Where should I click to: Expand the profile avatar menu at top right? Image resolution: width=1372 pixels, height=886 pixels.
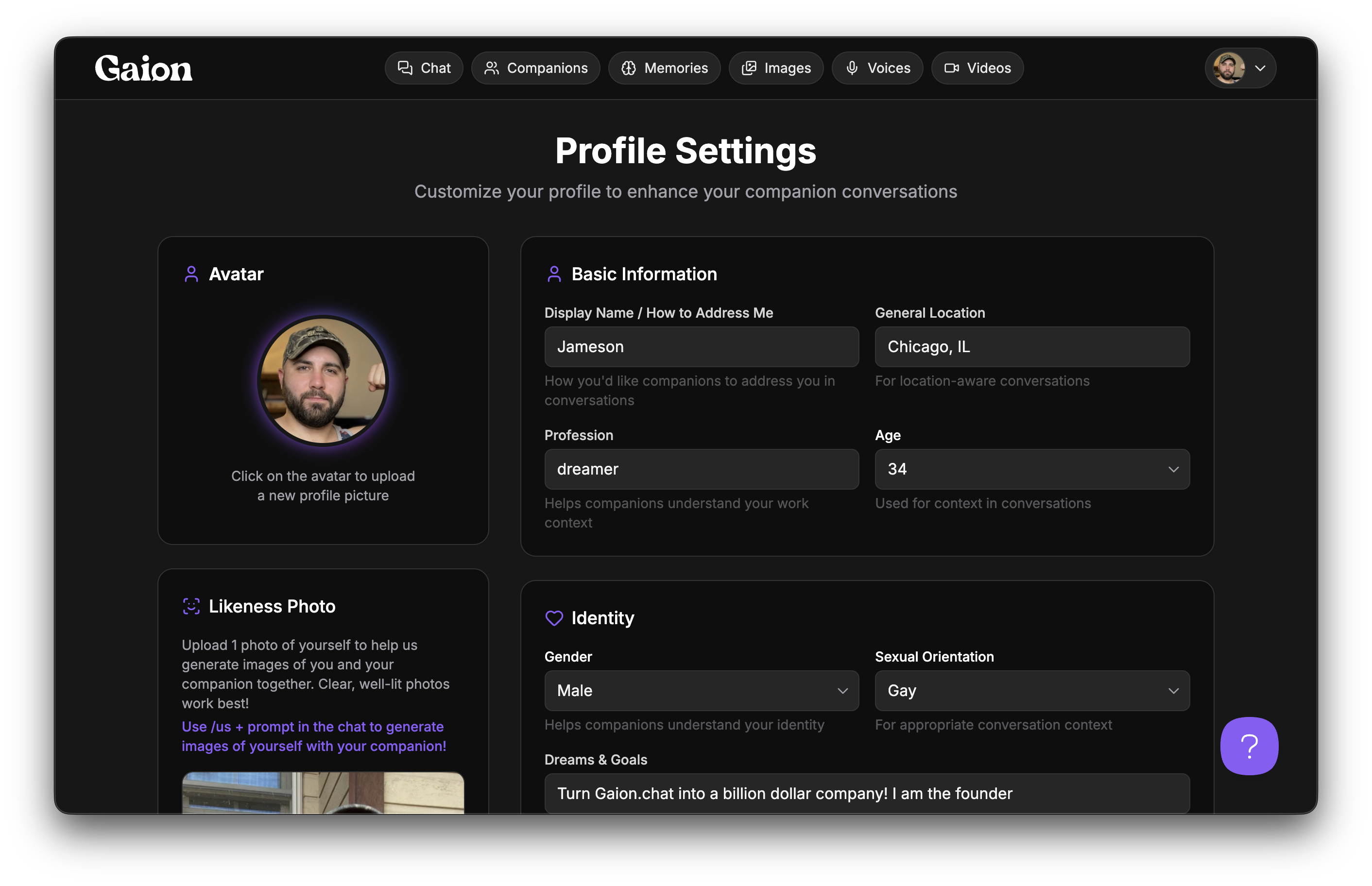1240,68
